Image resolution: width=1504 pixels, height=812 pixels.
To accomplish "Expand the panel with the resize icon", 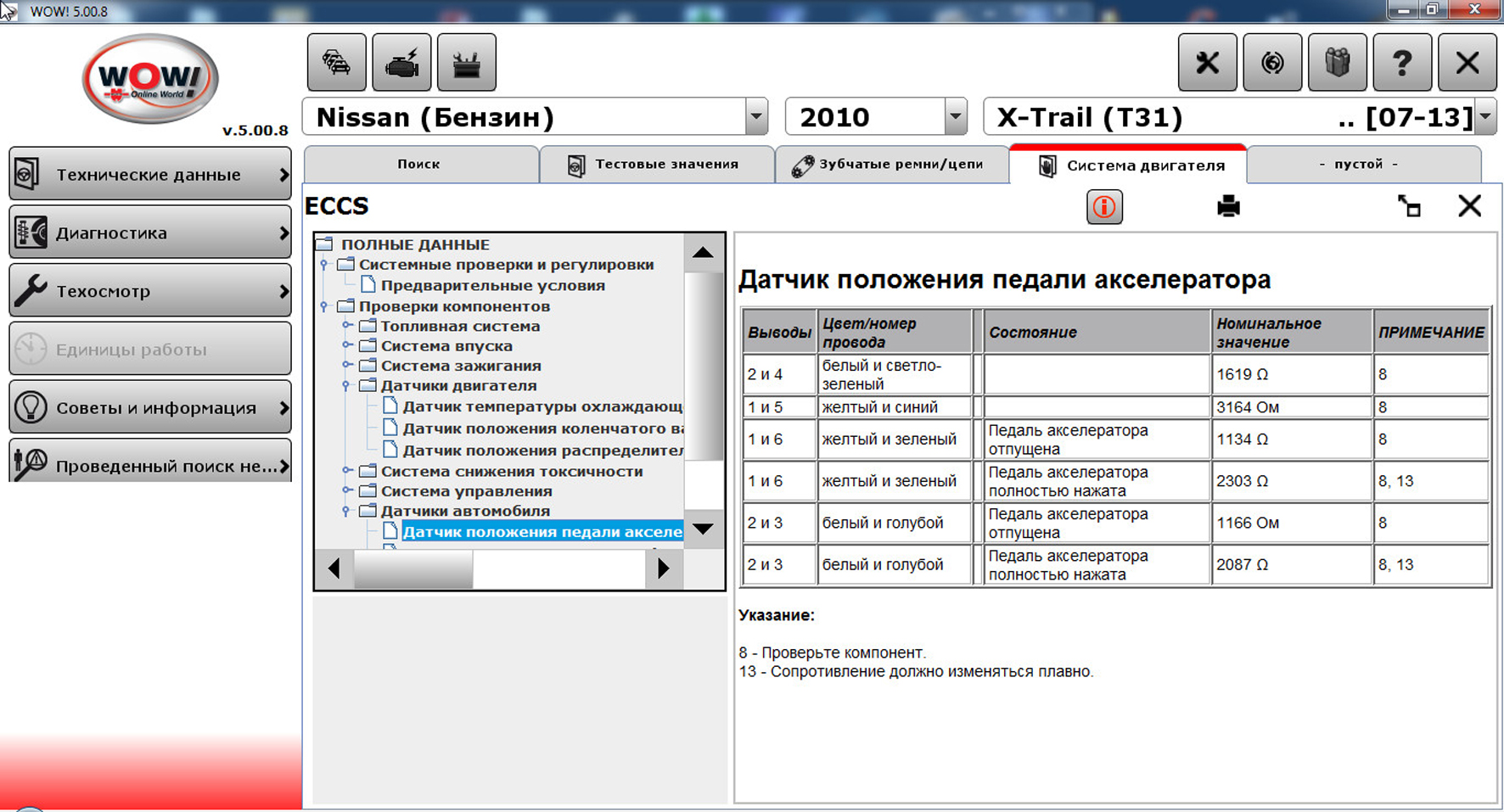I will 1409,206.
